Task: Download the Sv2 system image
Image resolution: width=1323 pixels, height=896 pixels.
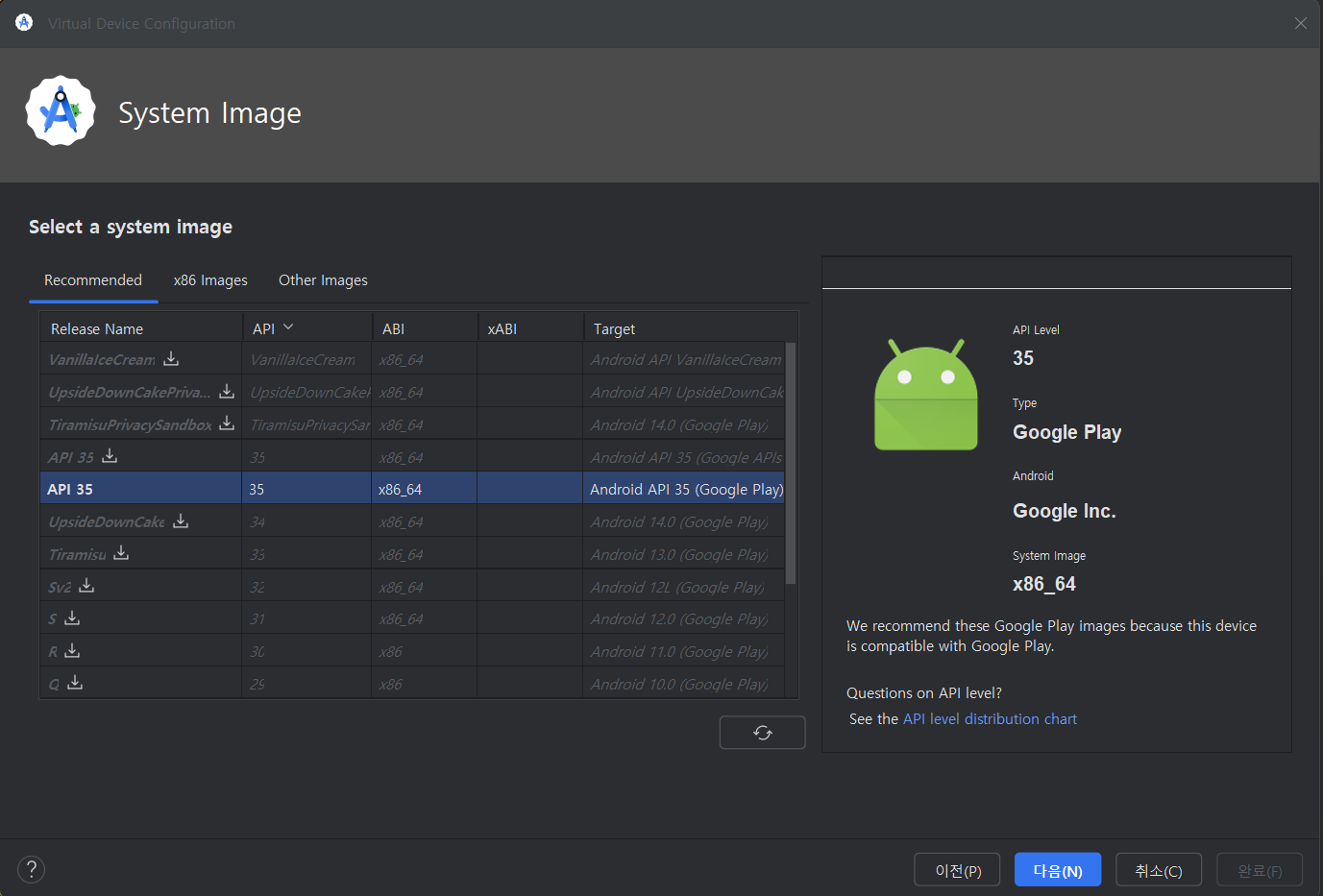Action: [86, 585]
